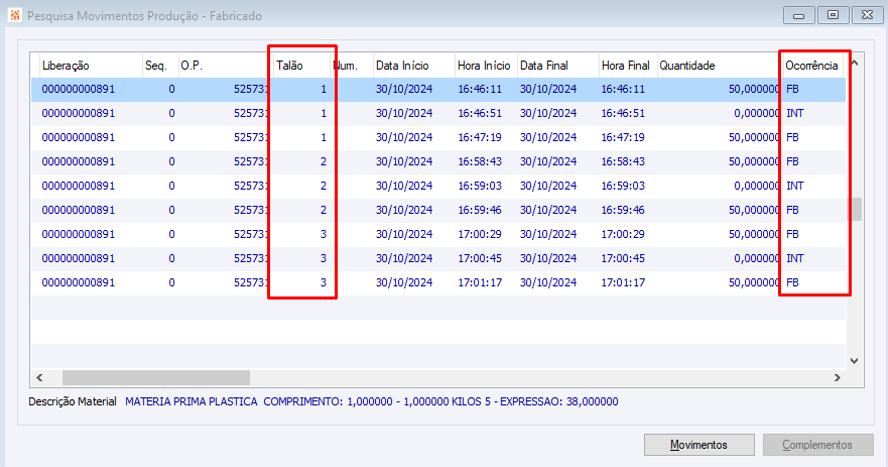Click the Descrição Material label
888x467 pixels.
[72, 402]
